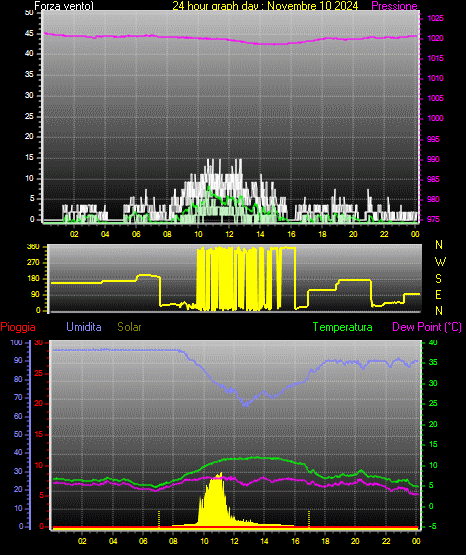Select the Umidita legend label

tap(84, 327)
